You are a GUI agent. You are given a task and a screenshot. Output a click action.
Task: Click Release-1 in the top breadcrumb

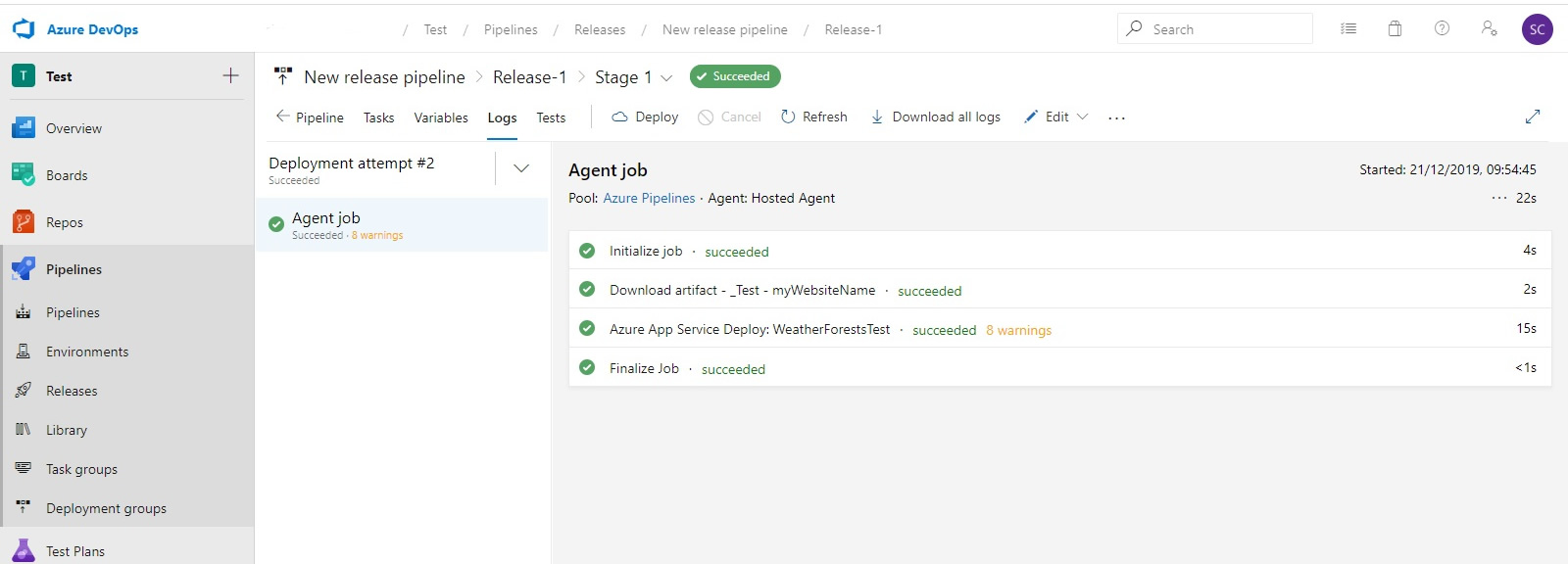(x=853, y=29)
